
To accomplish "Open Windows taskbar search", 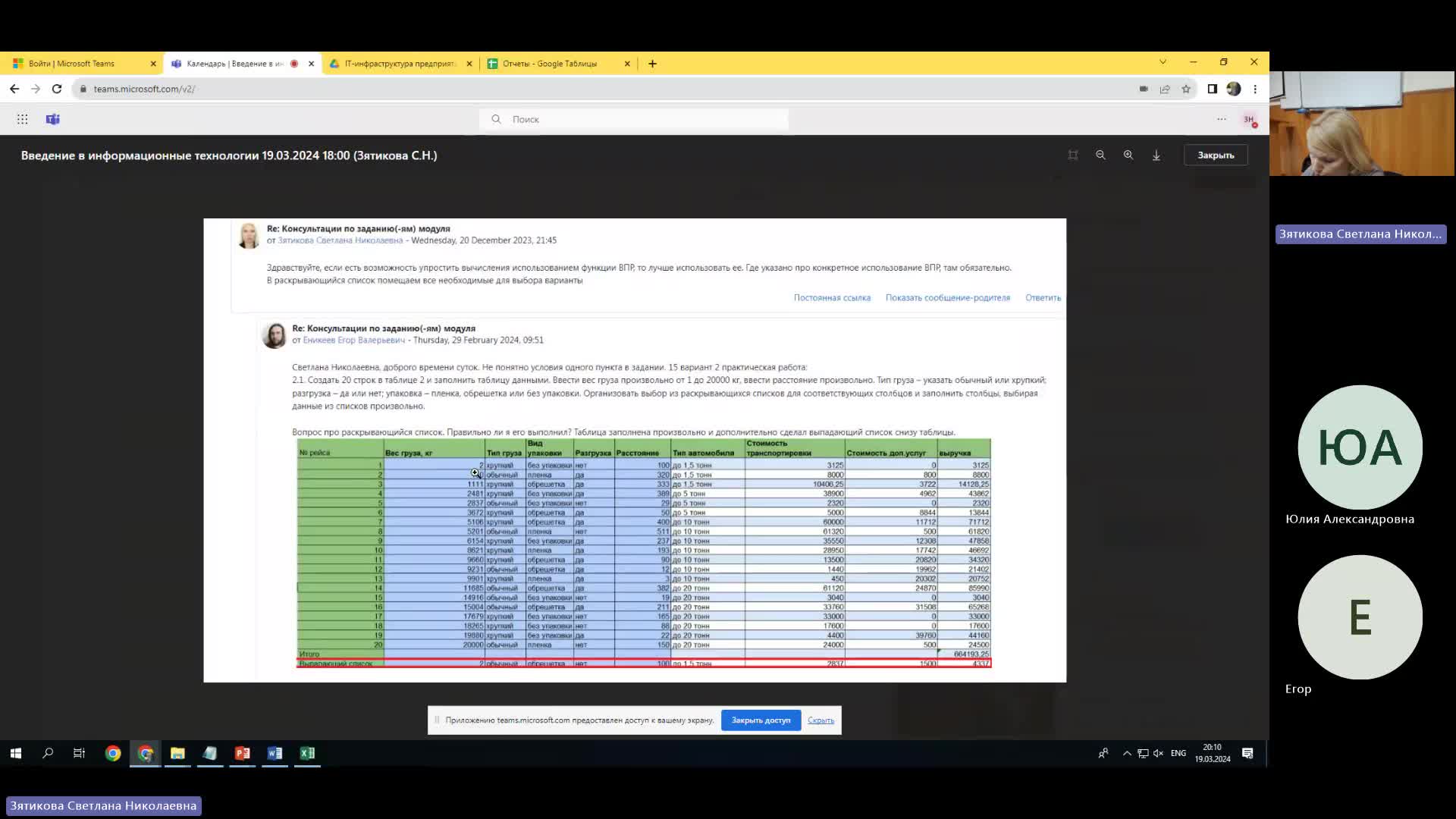I will pyautogui.click(x=48, y=753).
